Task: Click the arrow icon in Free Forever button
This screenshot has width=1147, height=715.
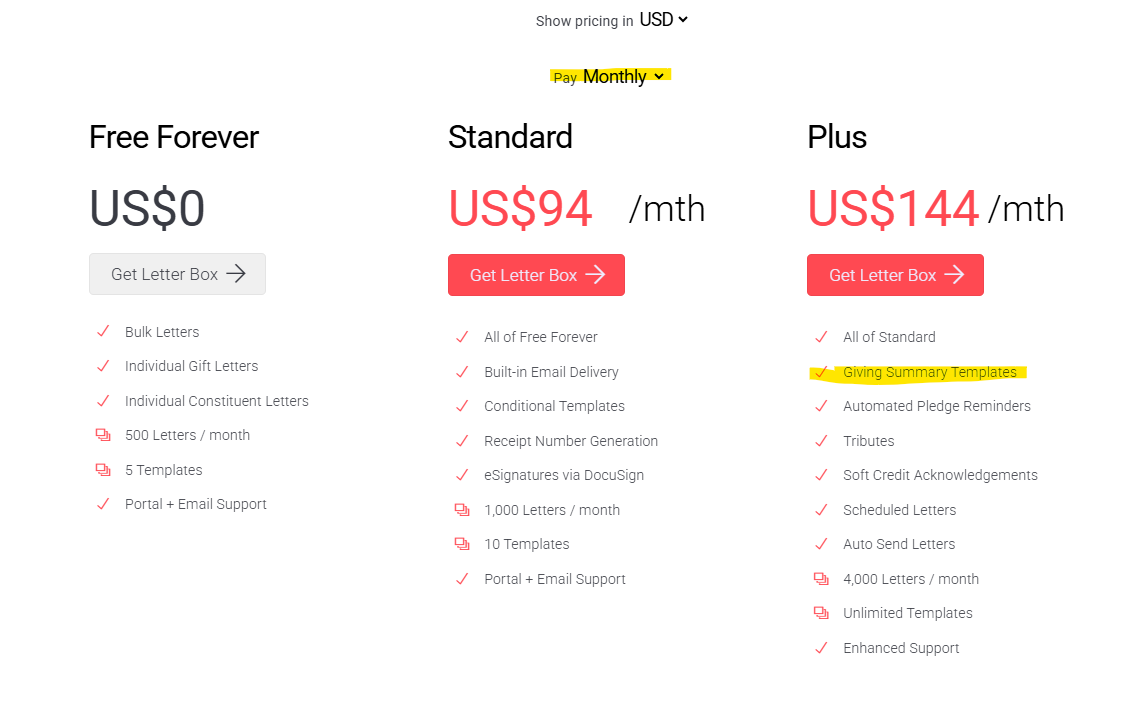Action: click(x=236, y=274)
